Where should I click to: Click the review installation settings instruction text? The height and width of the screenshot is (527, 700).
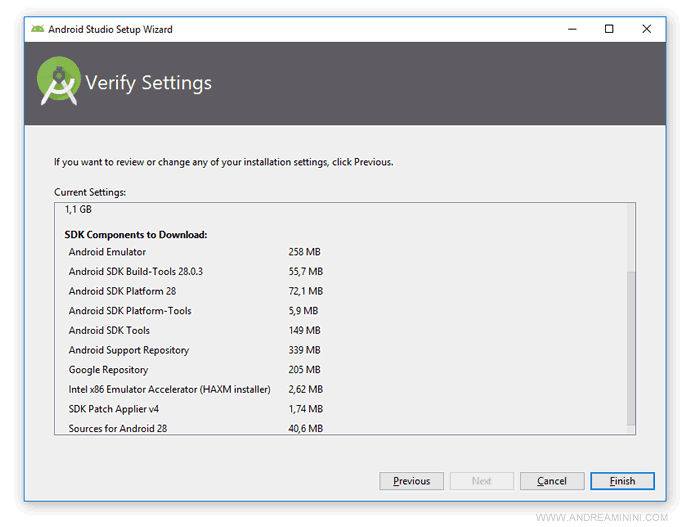[x=224, y=162]
